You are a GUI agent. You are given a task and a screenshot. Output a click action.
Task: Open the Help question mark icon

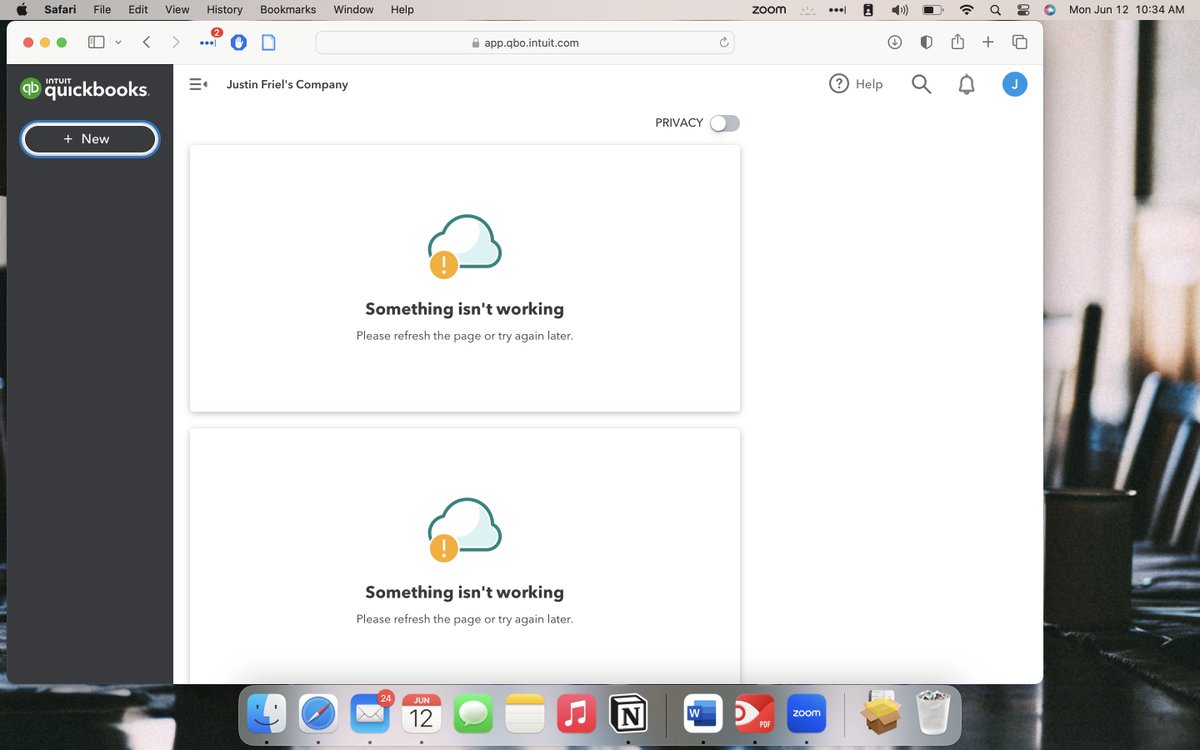(839, 84)
